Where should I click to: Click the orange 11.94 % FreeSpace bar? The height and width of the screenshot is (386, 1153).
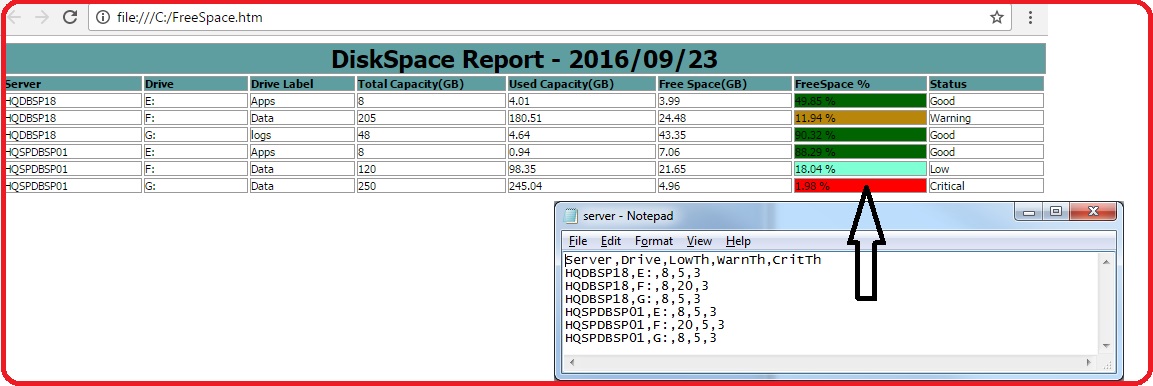coord(860,118)
